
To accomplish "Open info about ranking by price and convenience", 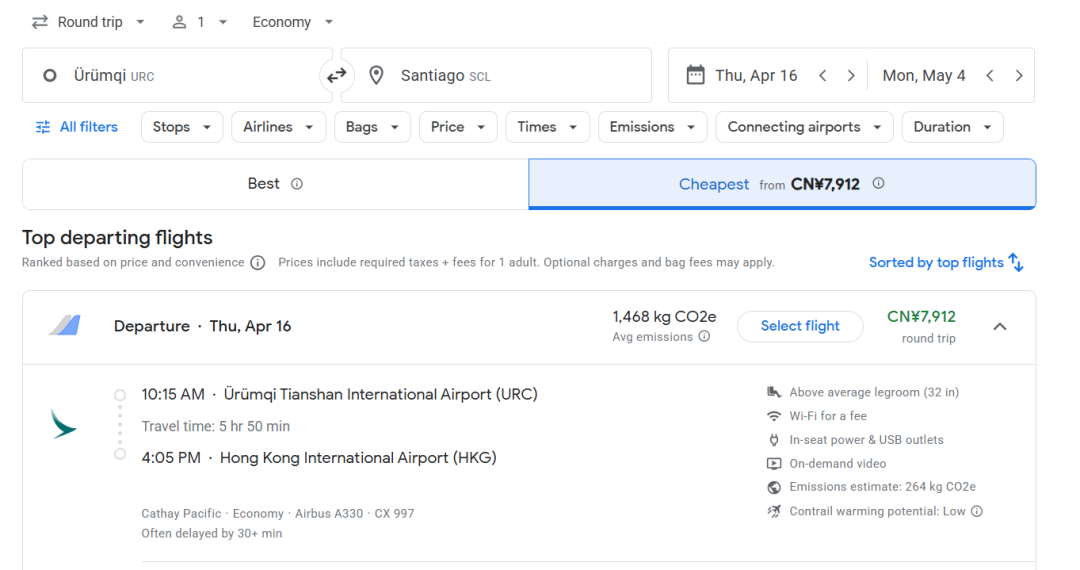I will tap(258, 263).
